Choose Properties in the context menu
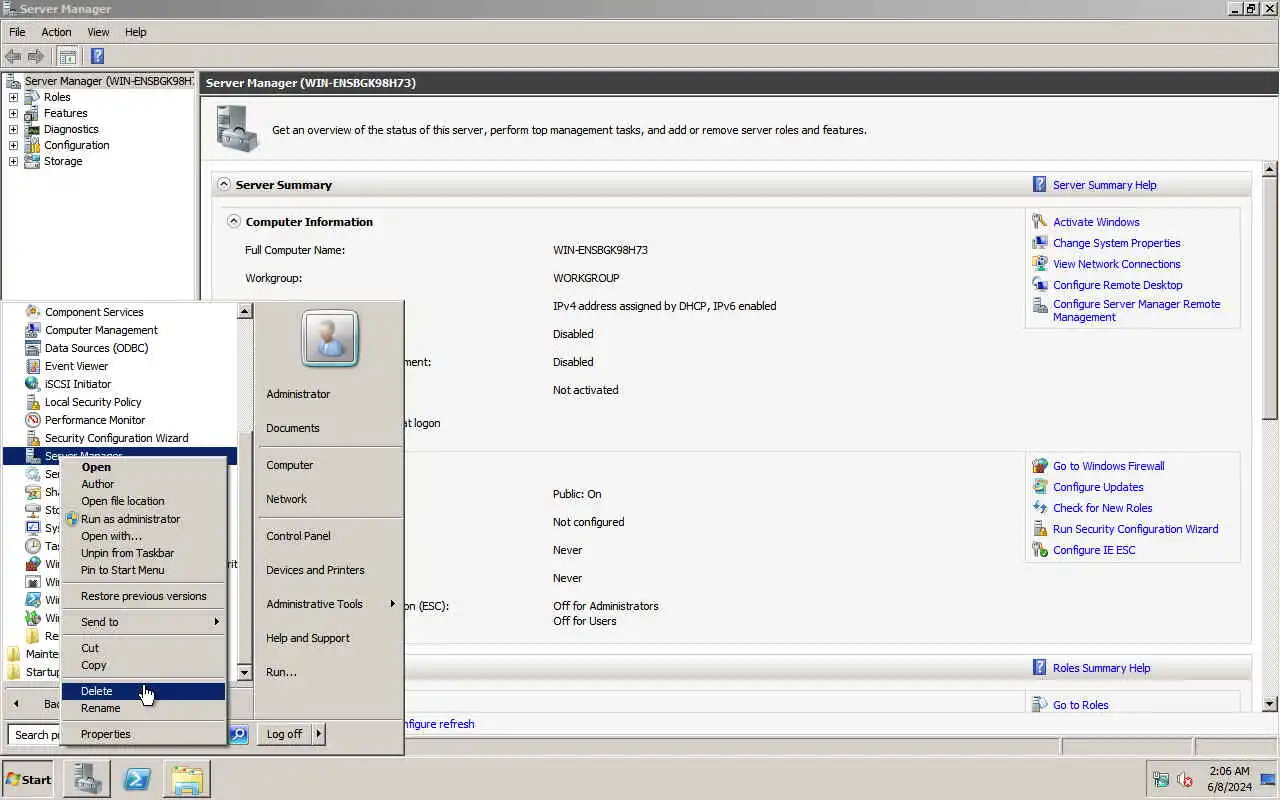The image size is (1280, 800). pyautogui.click(x=143, y=734)
